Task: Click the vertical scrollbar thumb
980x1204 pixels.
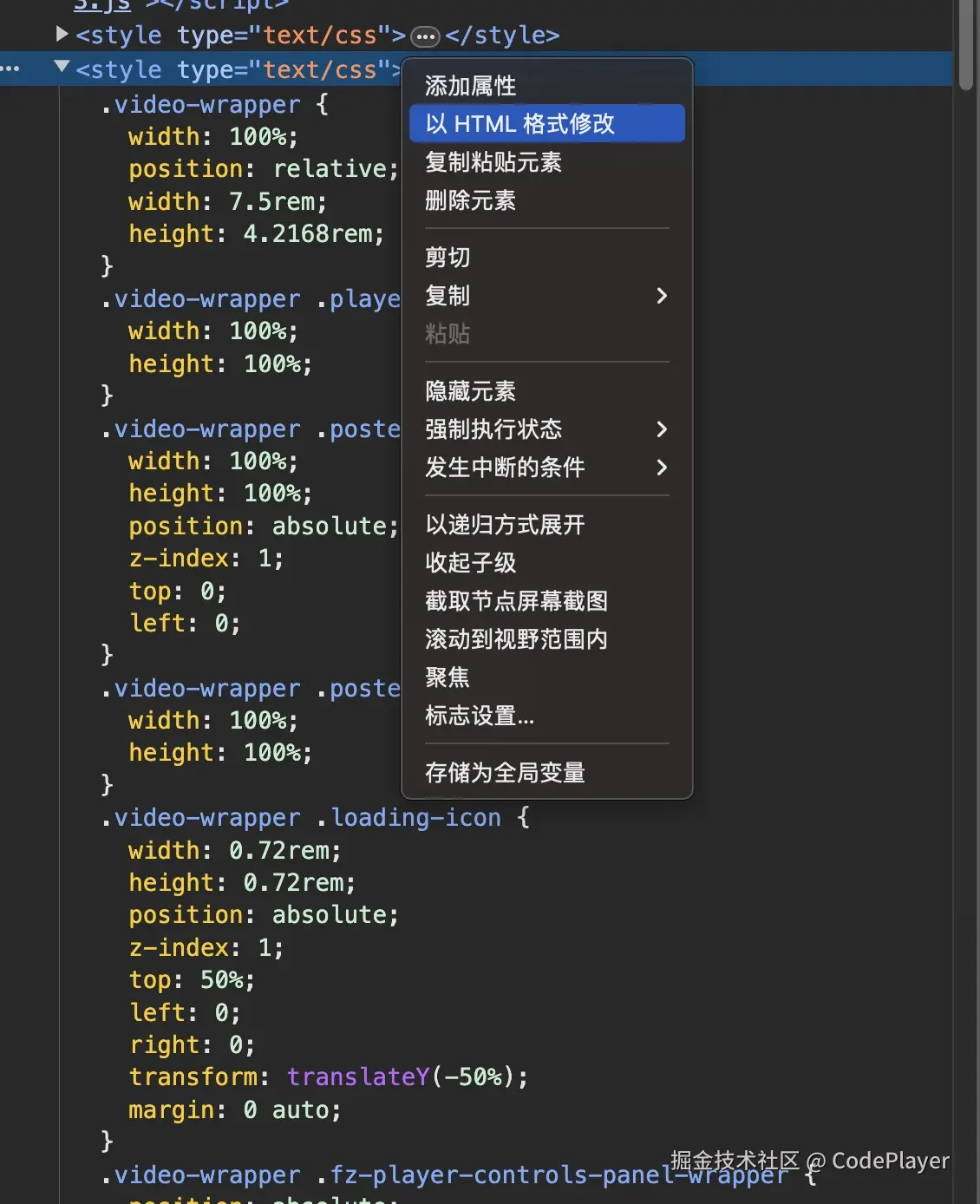Action: (967, 43)
